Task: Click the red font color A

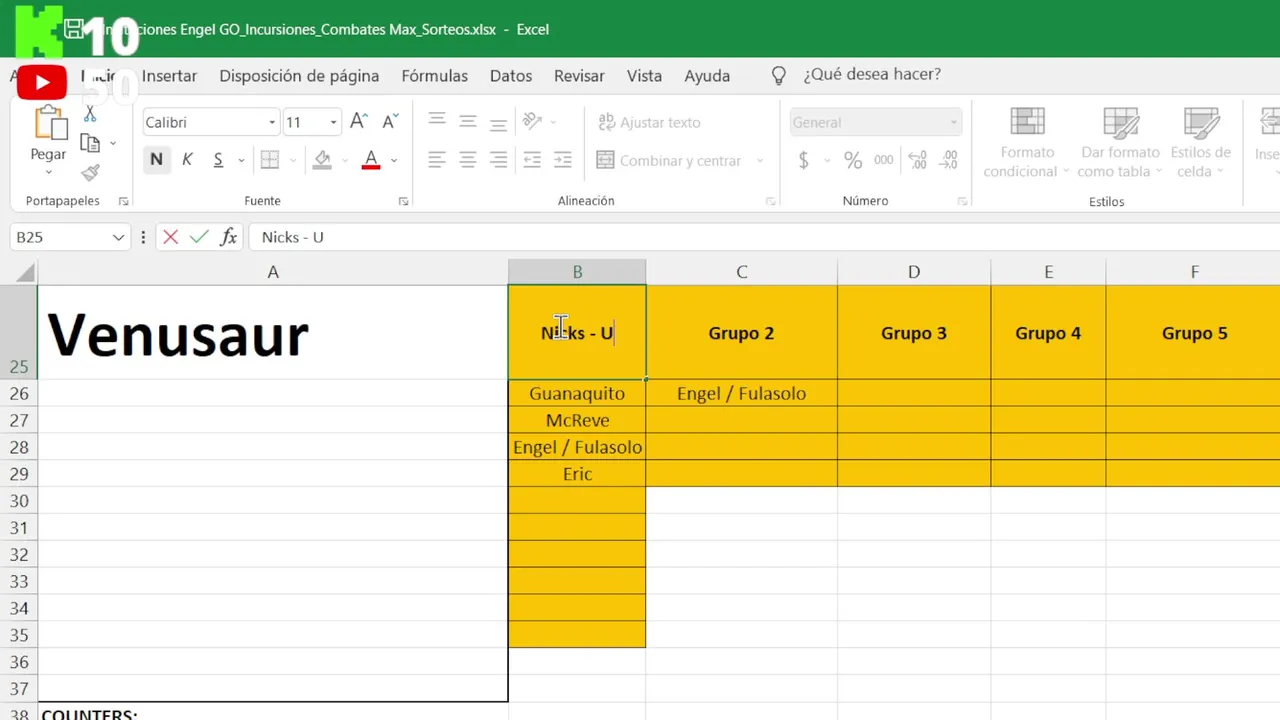Action: tap(371, 160)
